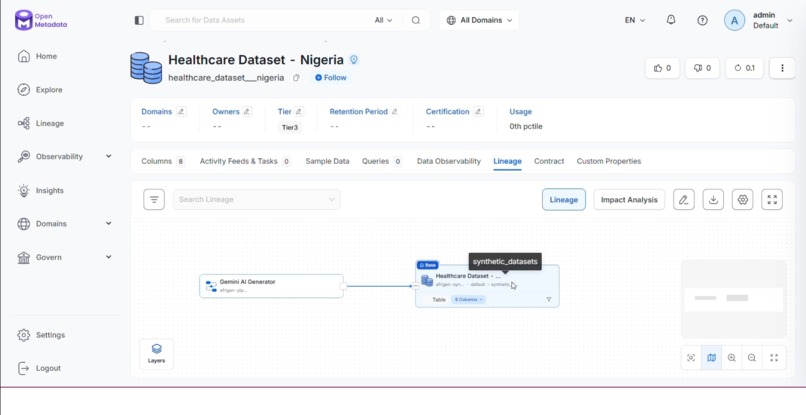The height and width of the screenshot is (415, 806).
Task: Edit the Owners field pencil
Action: pyautogui.click(x=247, y=112)
